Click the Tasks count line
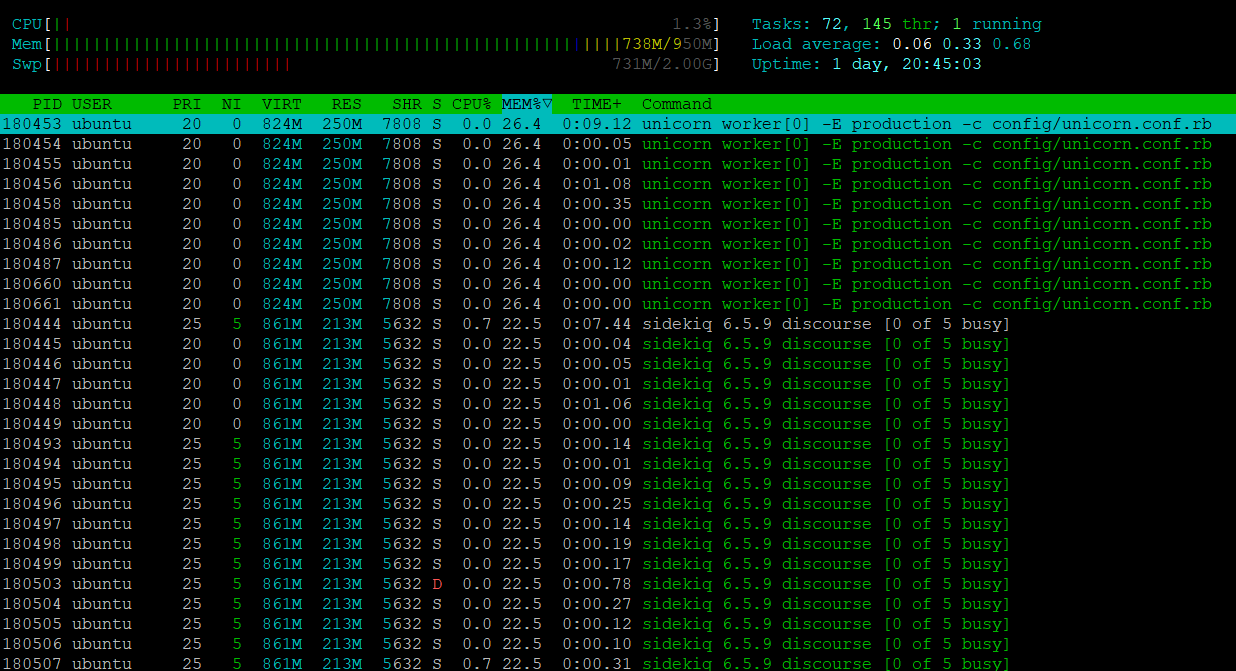Viewport: 1236px width, 671px height. pyautogui.click(x=897, y=24)
